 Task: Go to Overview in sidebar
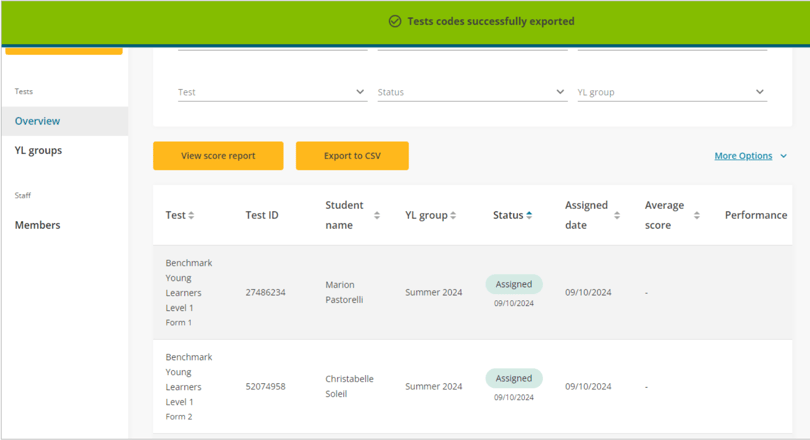(37, 121)
